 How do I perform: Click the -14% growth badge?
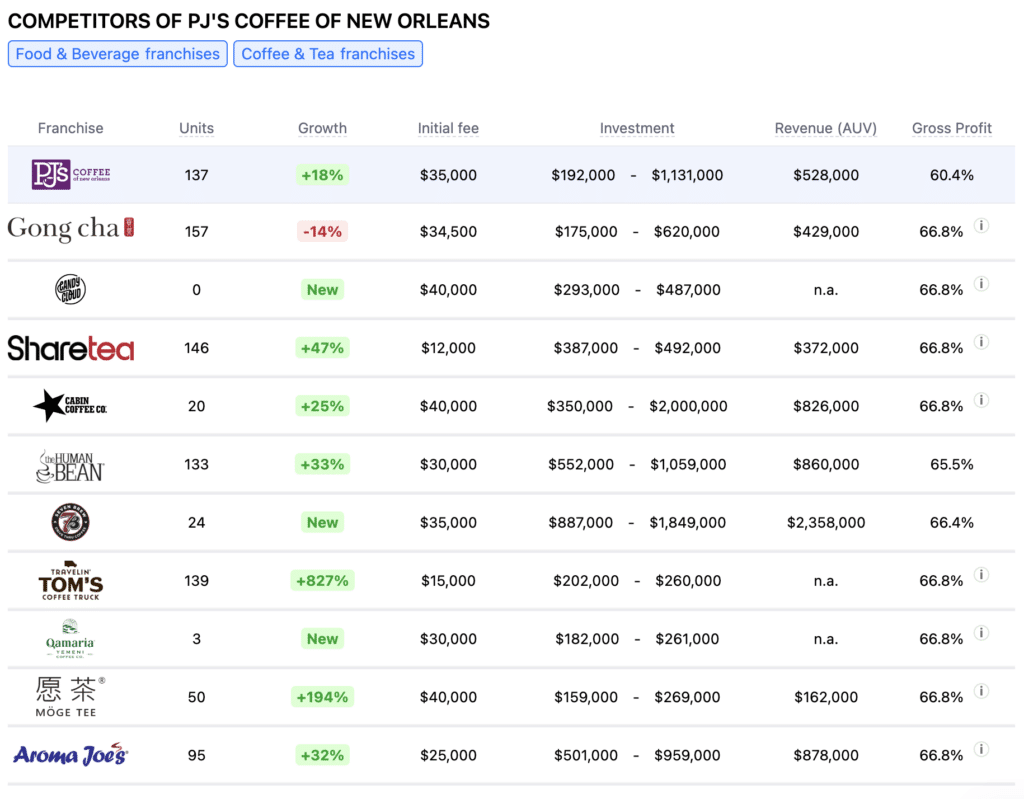click(322, 231)
